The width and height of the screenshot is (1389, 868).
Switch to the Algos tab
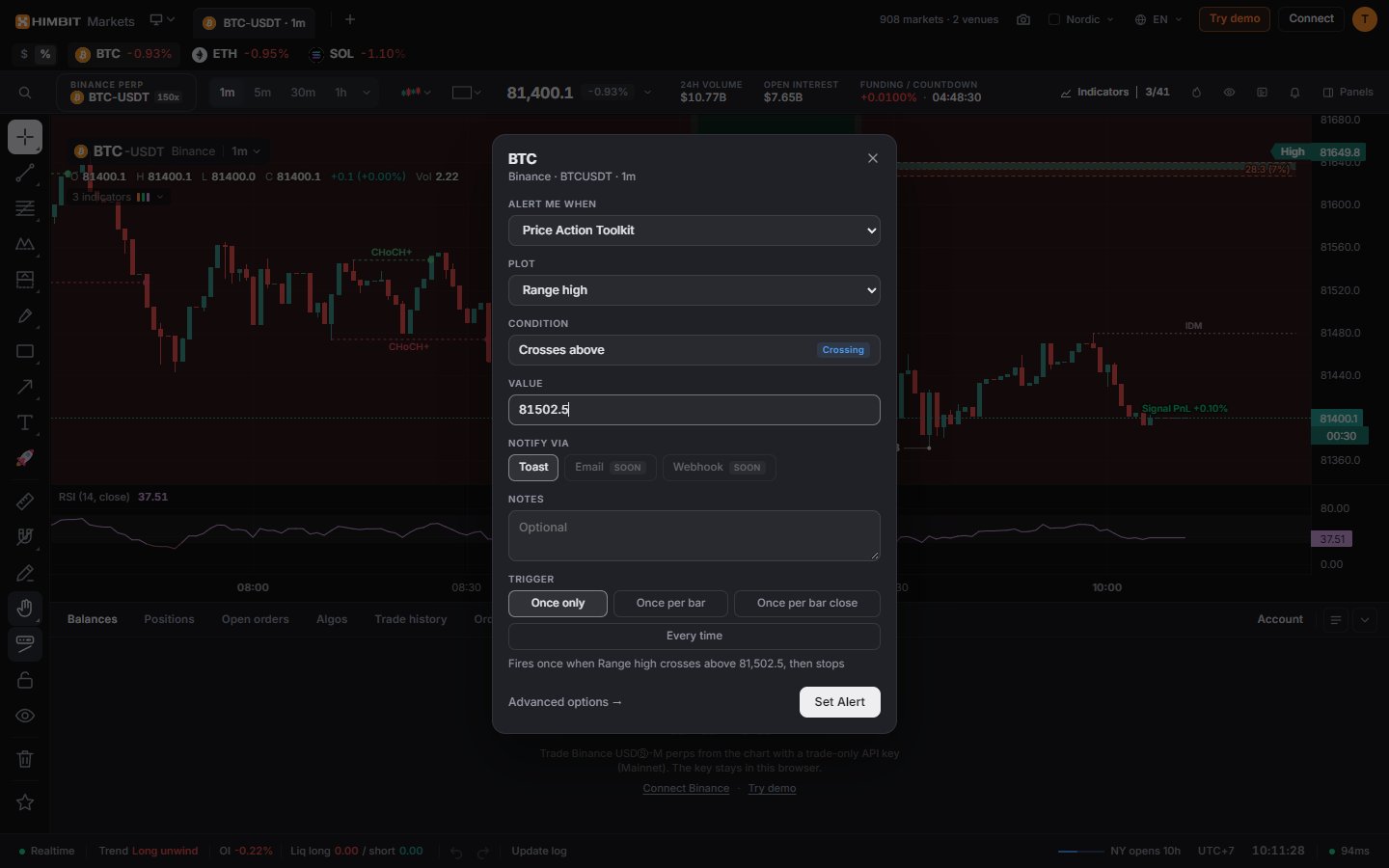[x=332, y=619]
